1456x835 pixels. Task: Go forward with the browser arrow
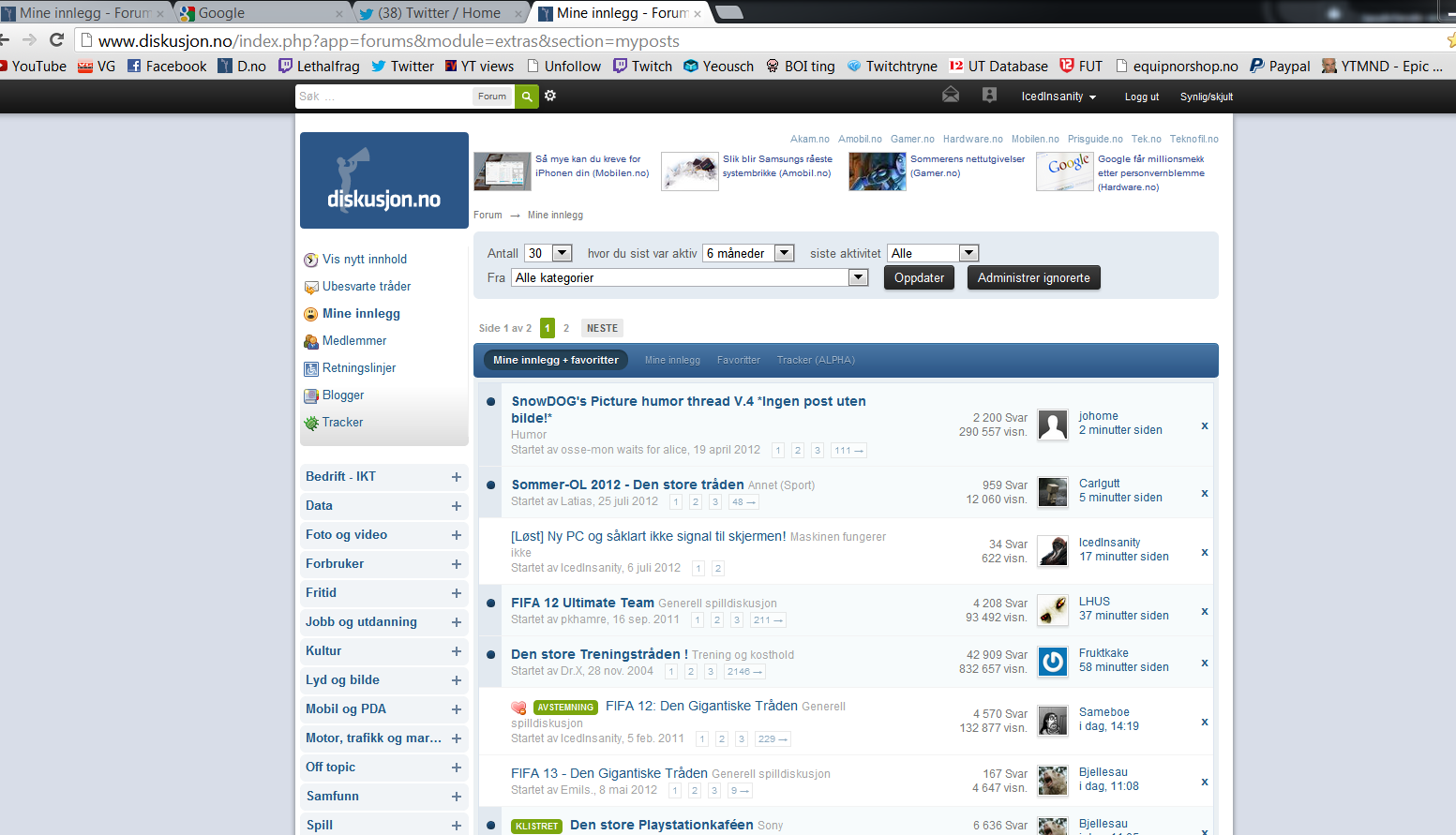point(30,39)
